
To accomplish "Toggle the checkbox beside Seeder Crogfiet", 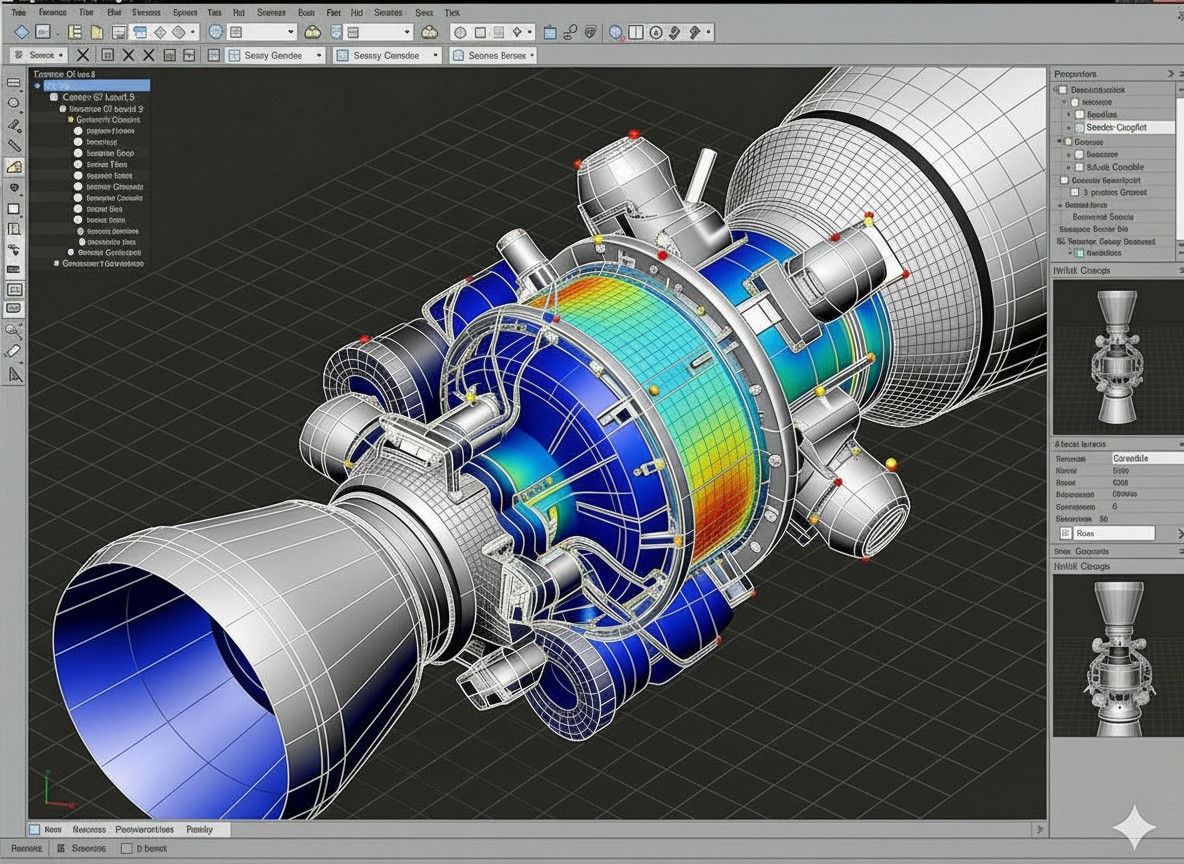I will [x=1080, y=128].
